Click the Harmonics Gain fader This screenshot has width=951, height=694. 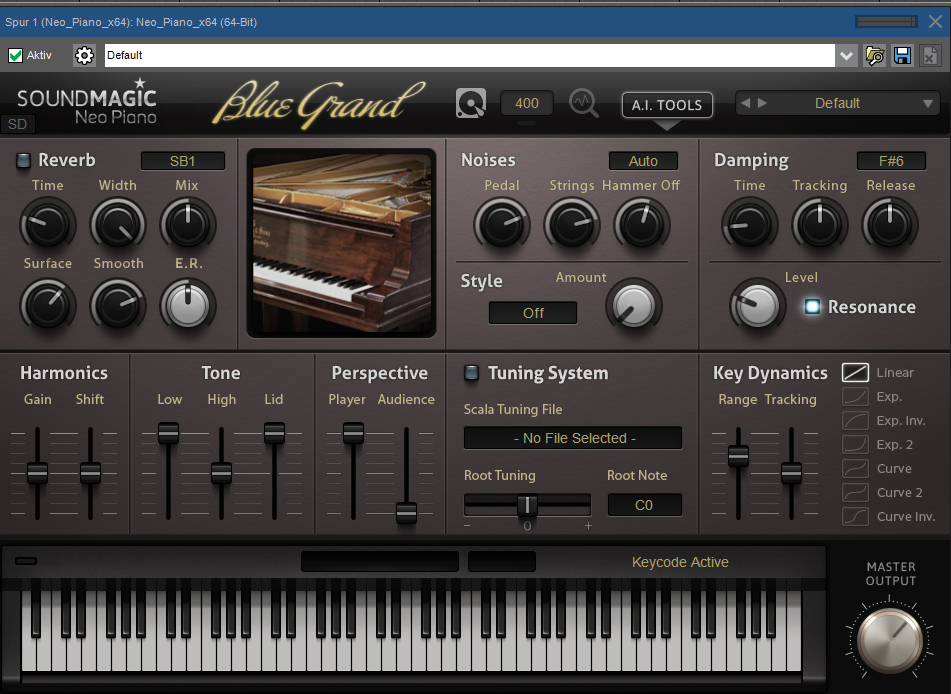[x=37, y=473]
